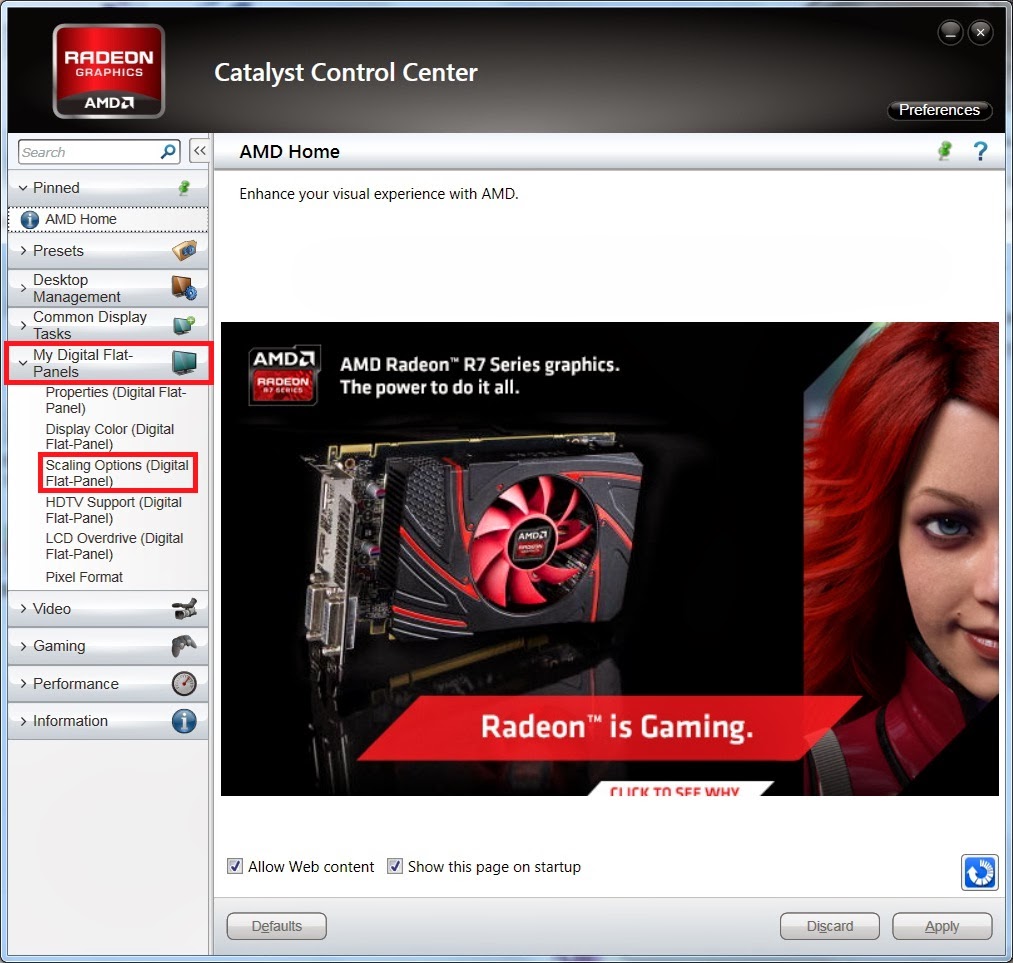Click the Discard button
This screenshot has width=1013, height=963.
click(830, 926)
